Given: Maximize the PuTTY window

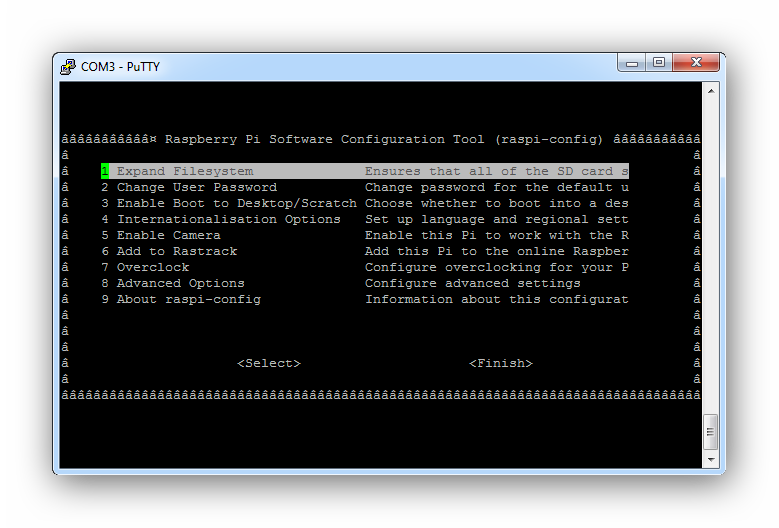Looking at the screenshot, I should point(658,63).
